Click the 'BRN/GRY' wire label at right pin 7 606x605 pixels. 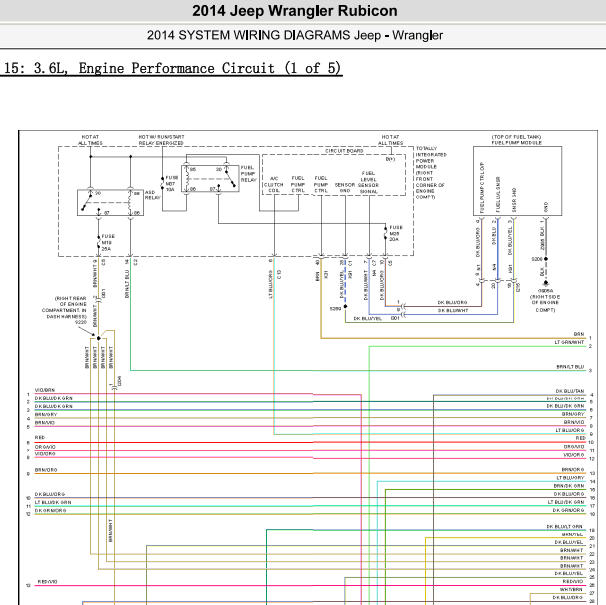(x=573, y=414)
